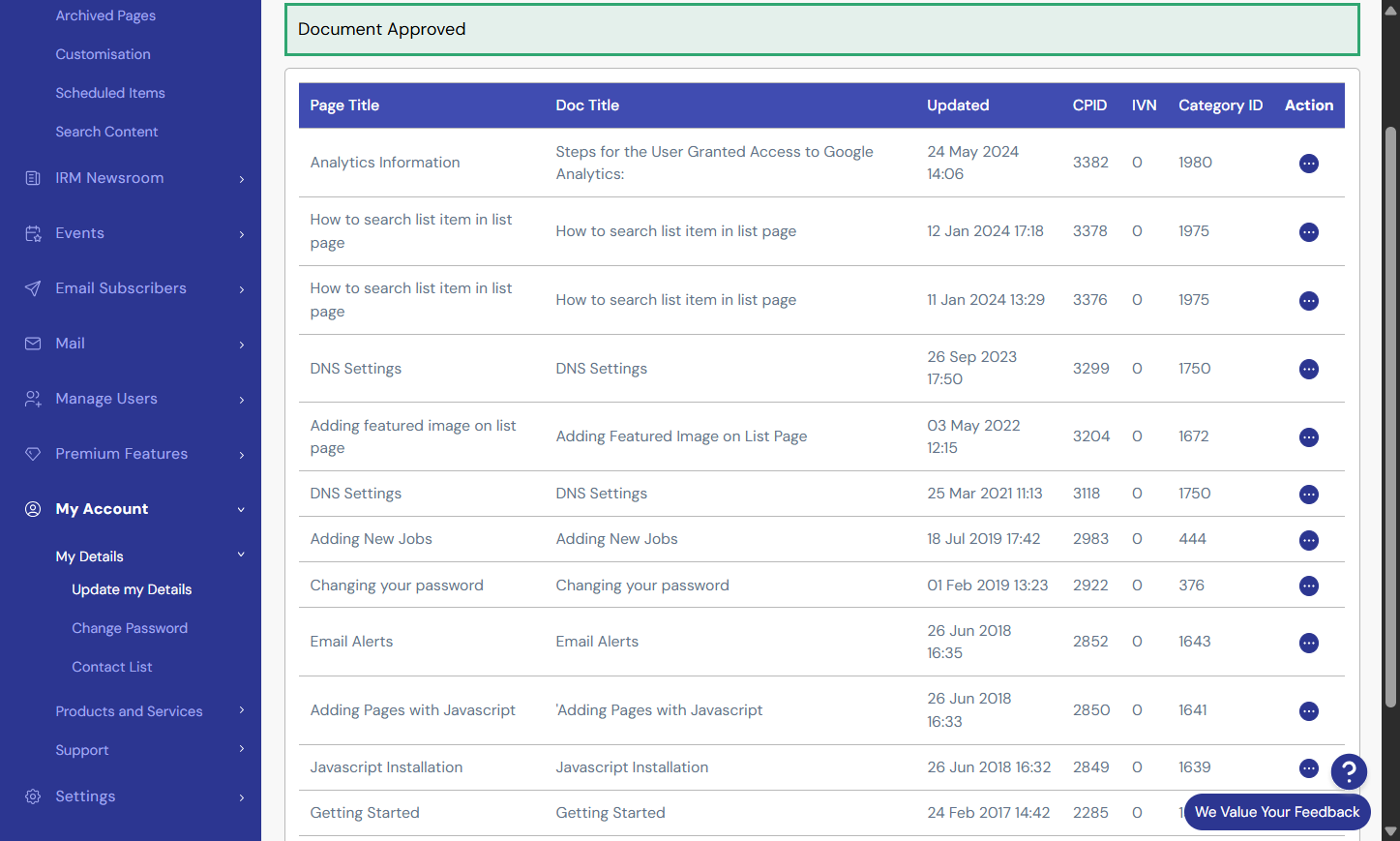Go to Change Password page
Screen dimensions: 1400x841
tap(130, 628)
